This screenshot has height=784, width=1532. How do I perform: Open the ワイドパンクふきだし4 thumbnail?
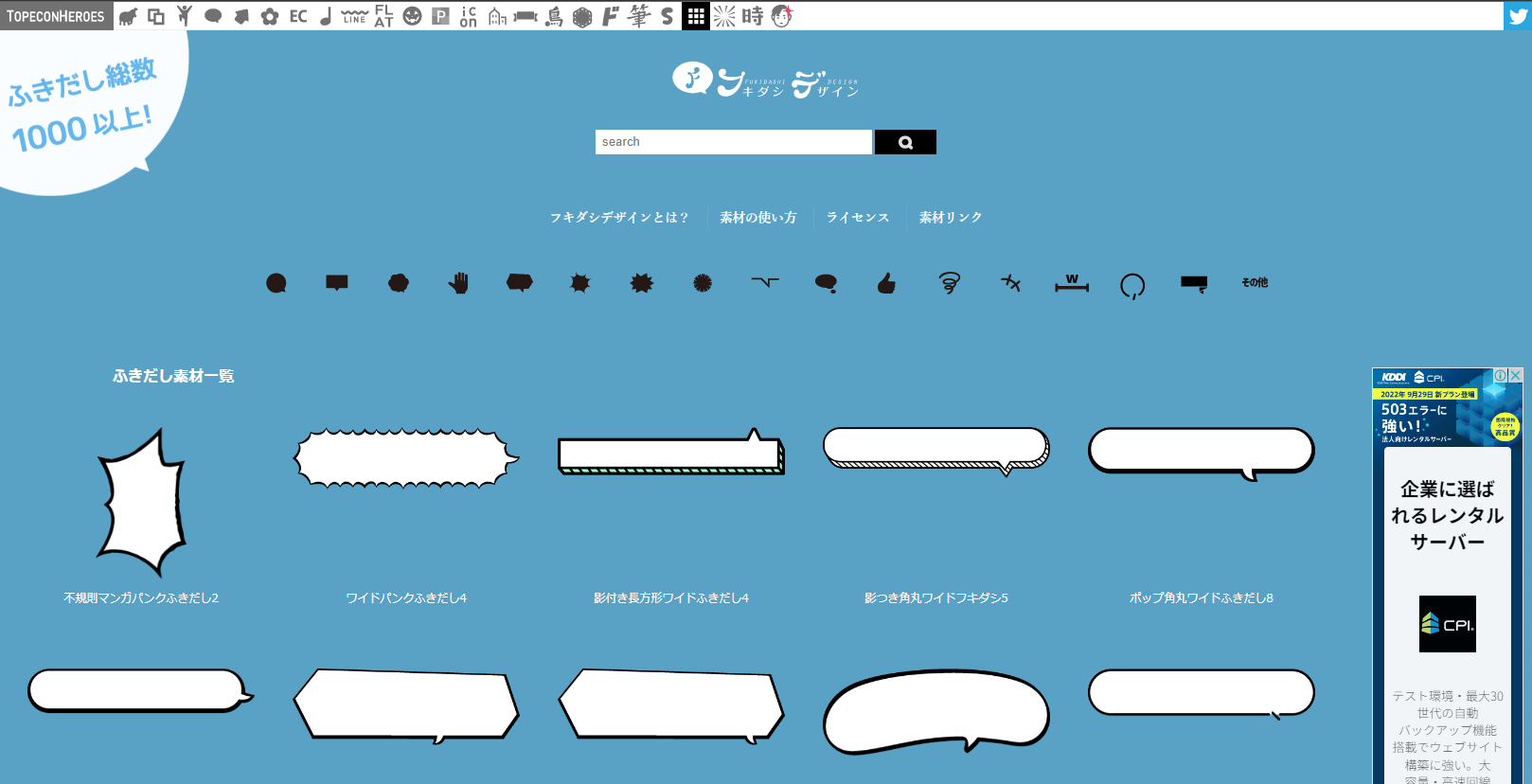click(406, 458)
